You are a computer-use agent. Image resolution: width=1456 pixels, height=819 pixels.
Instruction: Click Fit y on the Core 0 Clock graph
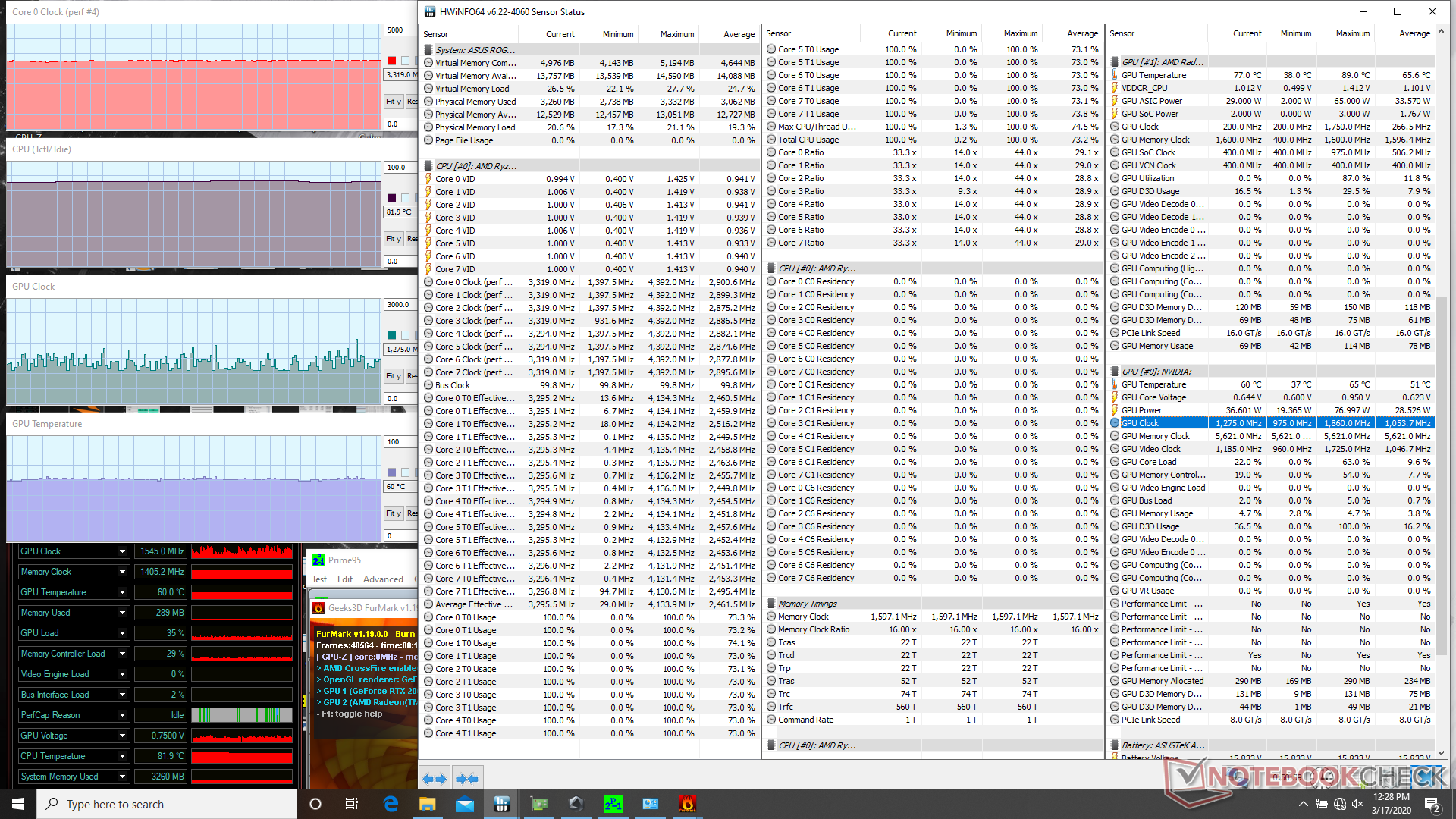coord(393,102)
